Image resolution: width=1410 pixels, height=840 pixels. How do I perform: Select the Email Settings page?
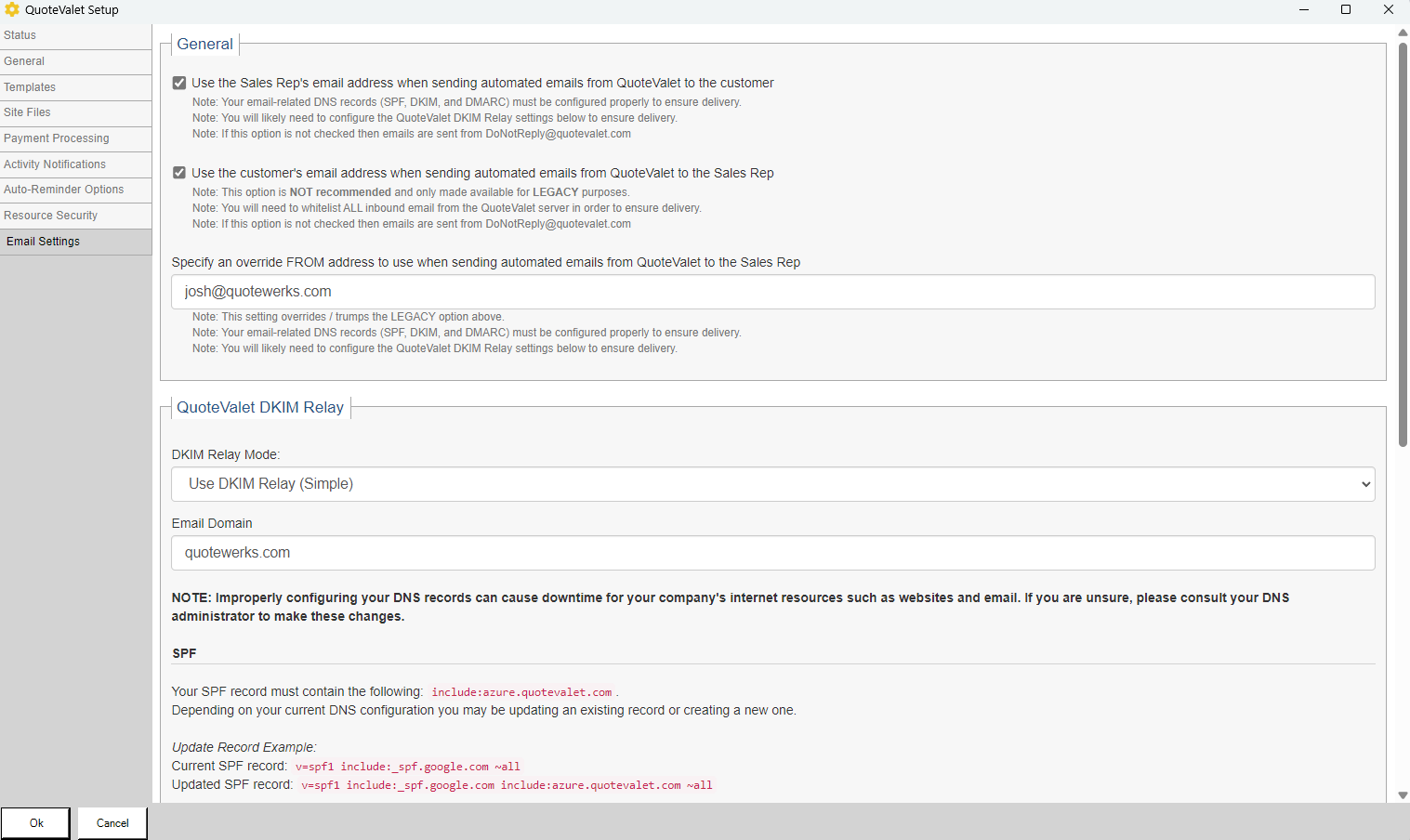pyautogui.click(x=75, y=242)
